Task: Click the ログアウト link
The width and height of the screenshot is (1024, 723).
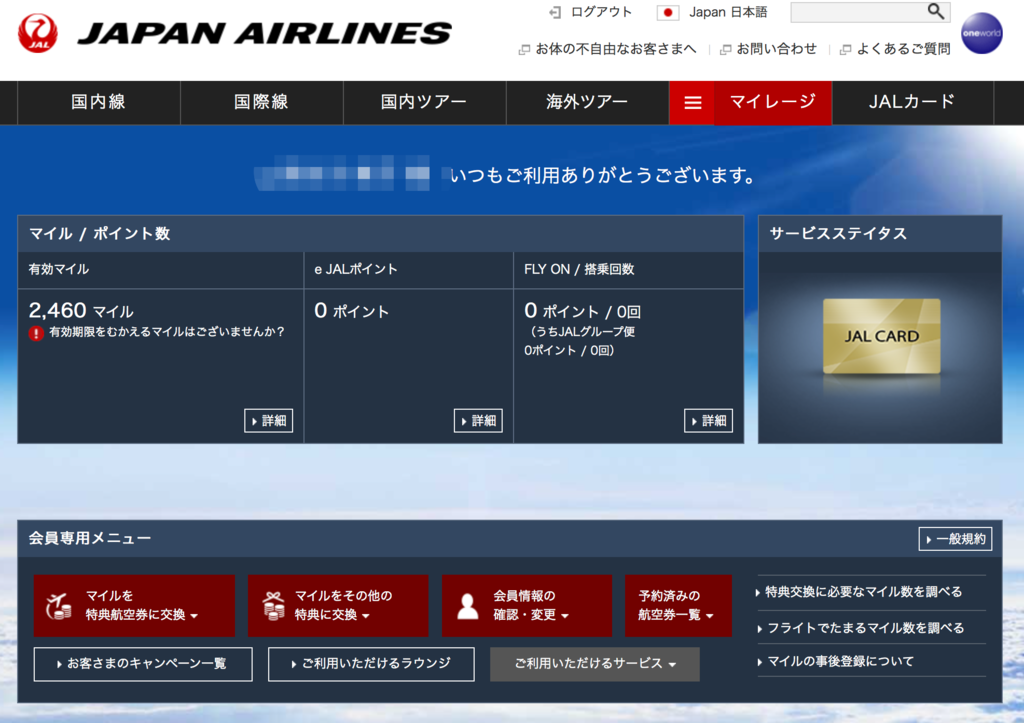Action: pos(601,12)
